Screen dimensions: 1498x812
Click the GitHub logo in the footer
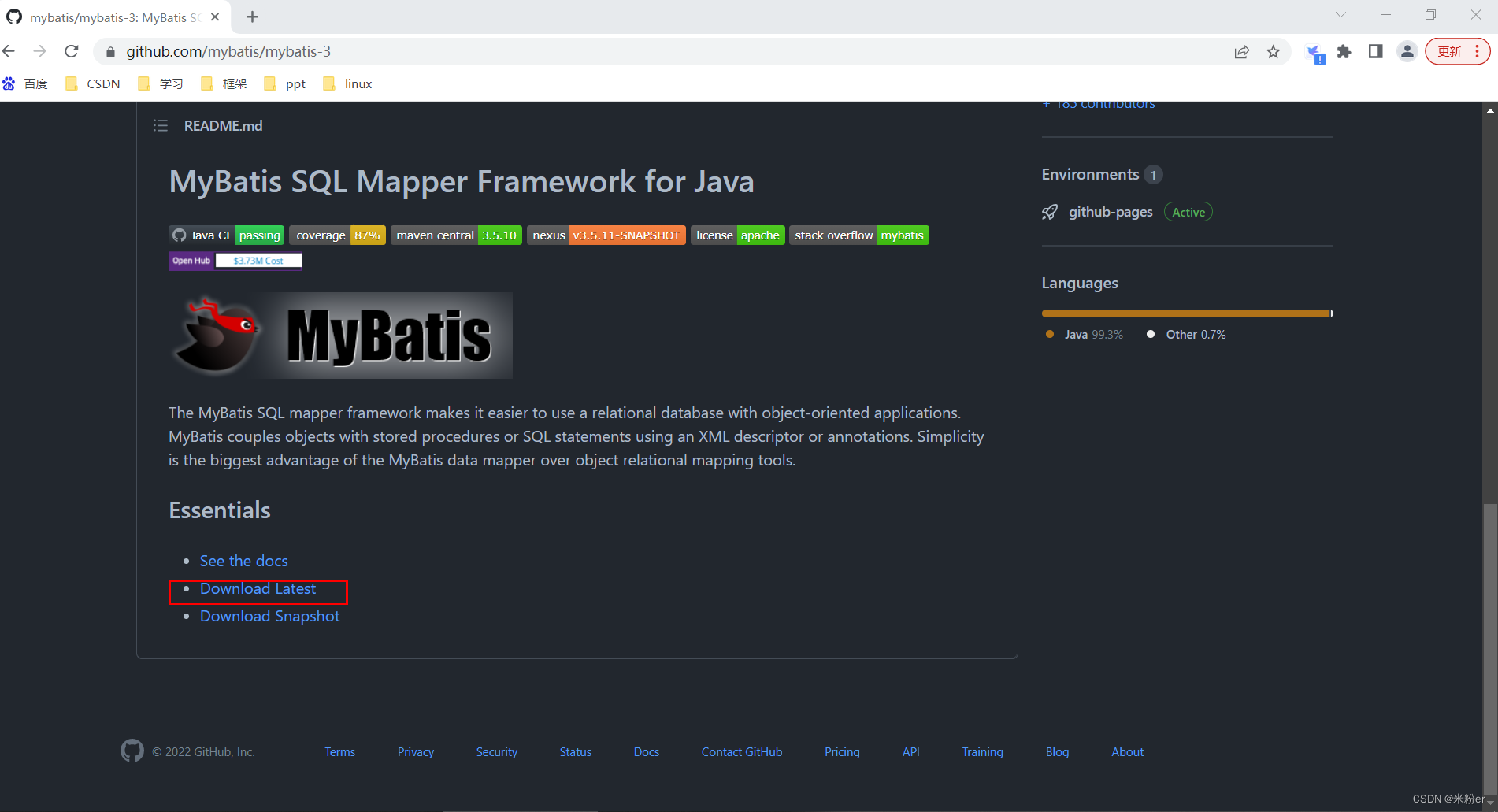(x=132, y=751)
